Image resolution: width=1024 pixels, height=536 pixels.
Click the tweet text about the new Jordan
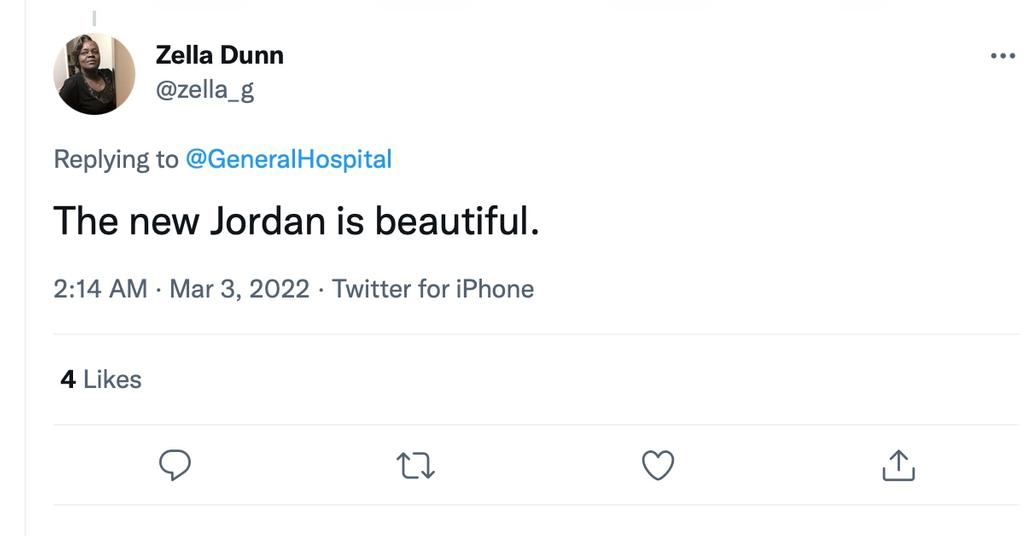pos(296,221)
